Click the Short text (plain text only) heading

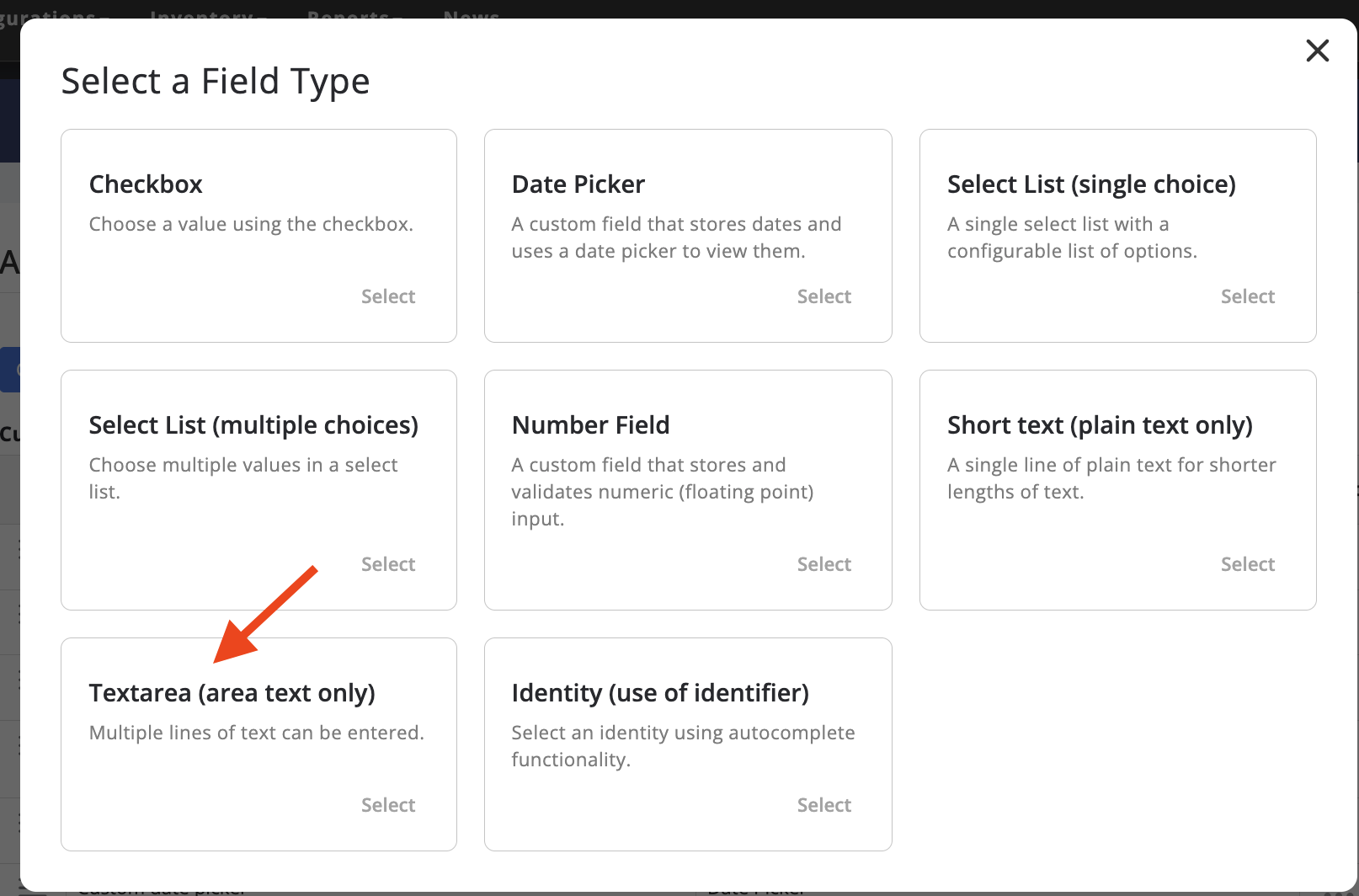(1100, 425)
